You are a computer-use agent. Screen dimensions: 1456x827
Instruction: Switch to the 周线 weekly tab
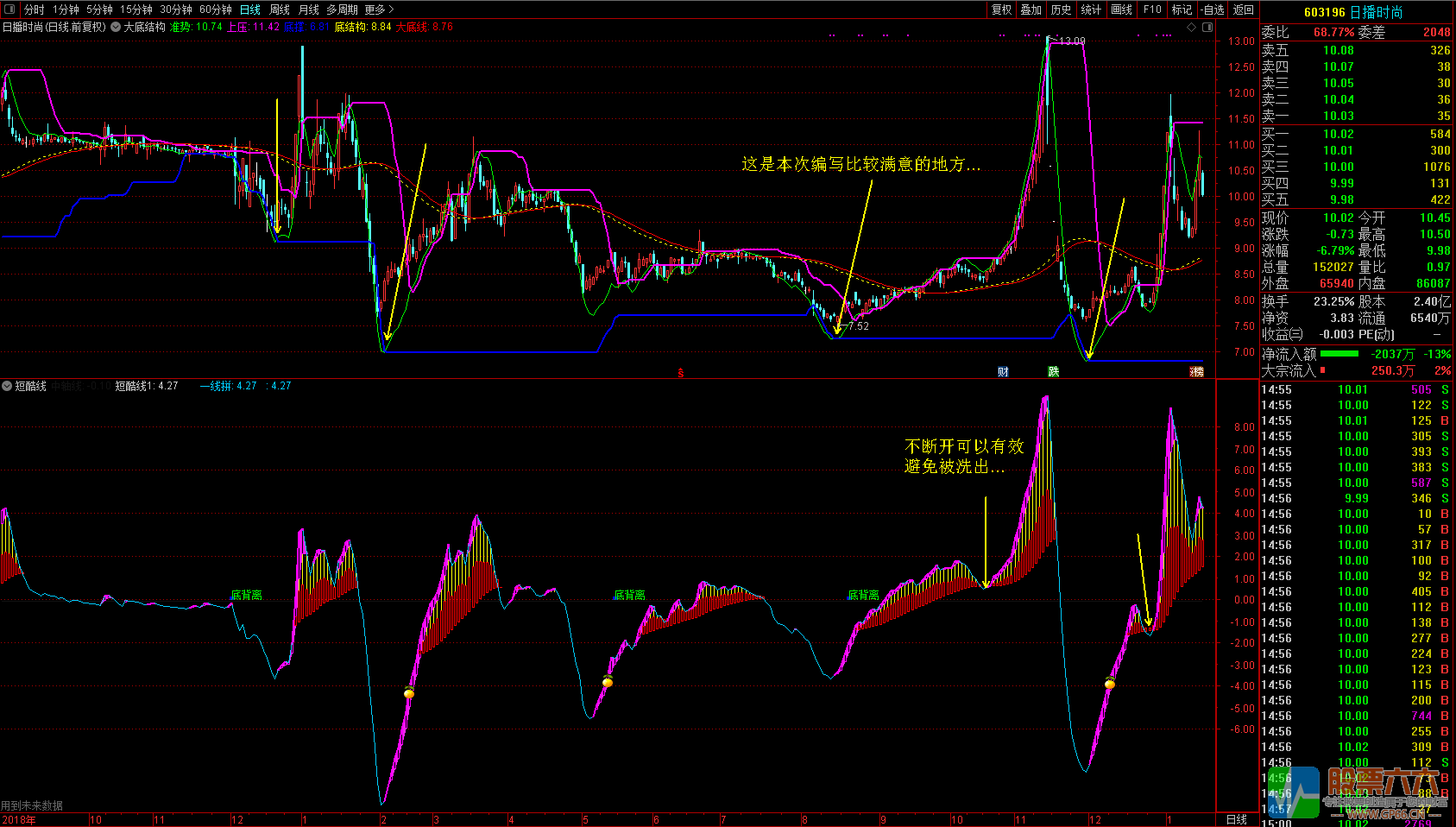coord(280,9)
